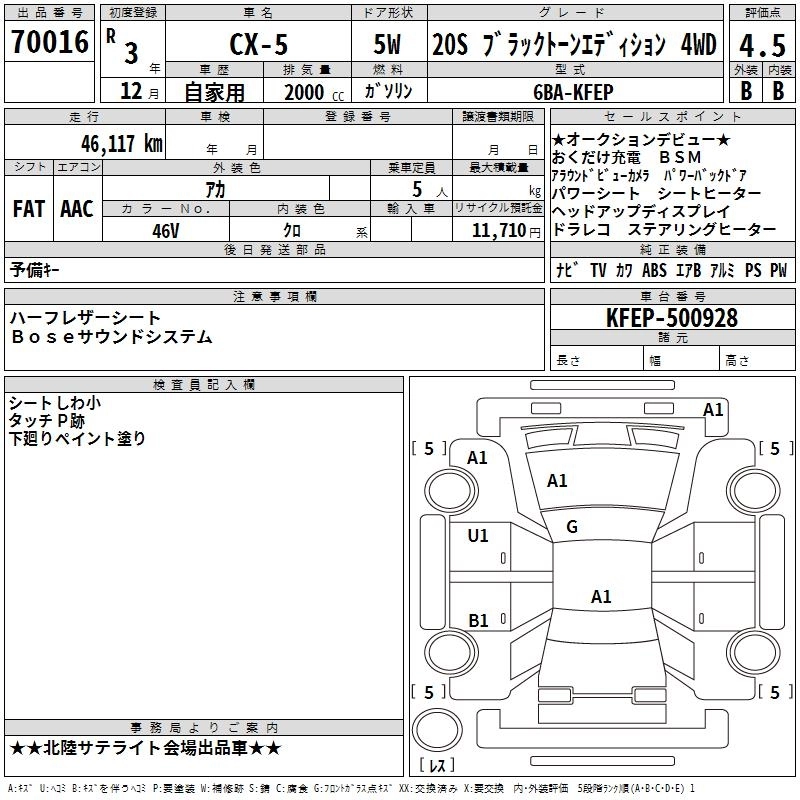Click the B grade under 内装

pos(778,91)
